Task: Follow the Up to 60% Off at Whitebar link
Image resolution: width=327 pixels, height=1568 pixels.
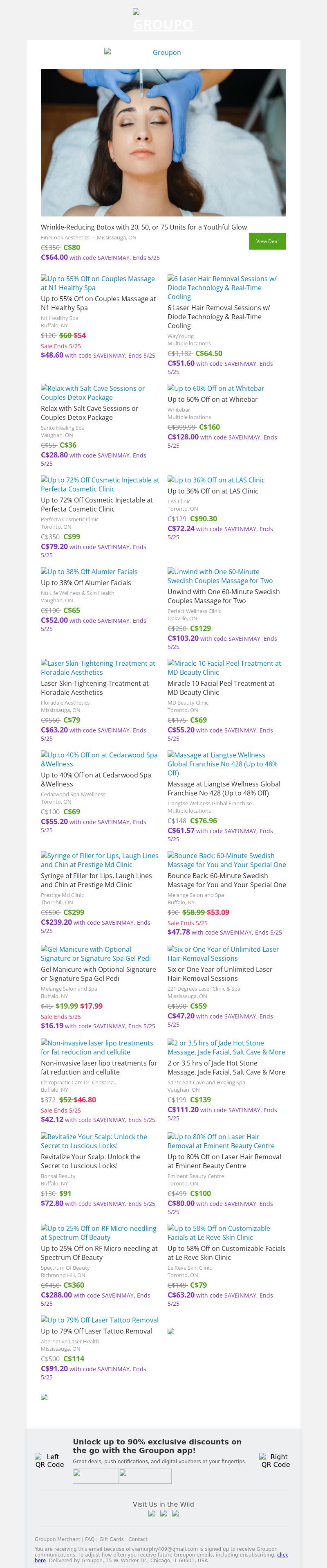Action: (x=216, y=388)
